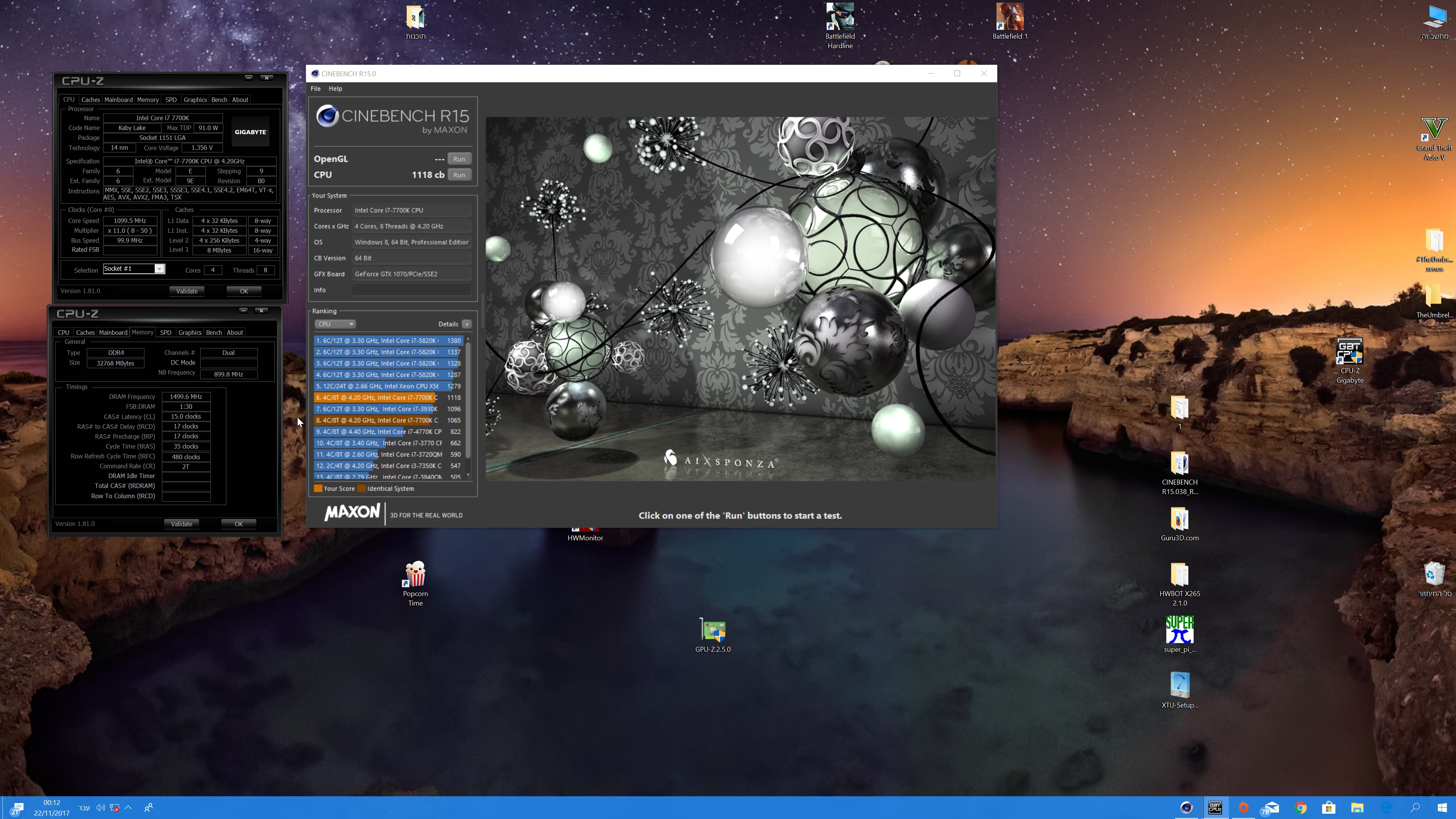Image resolution: width=1456 pixels, height=819 pixels.
Task: Open Popcorn Time desktop icon
Action: click(x=416, y=583)
